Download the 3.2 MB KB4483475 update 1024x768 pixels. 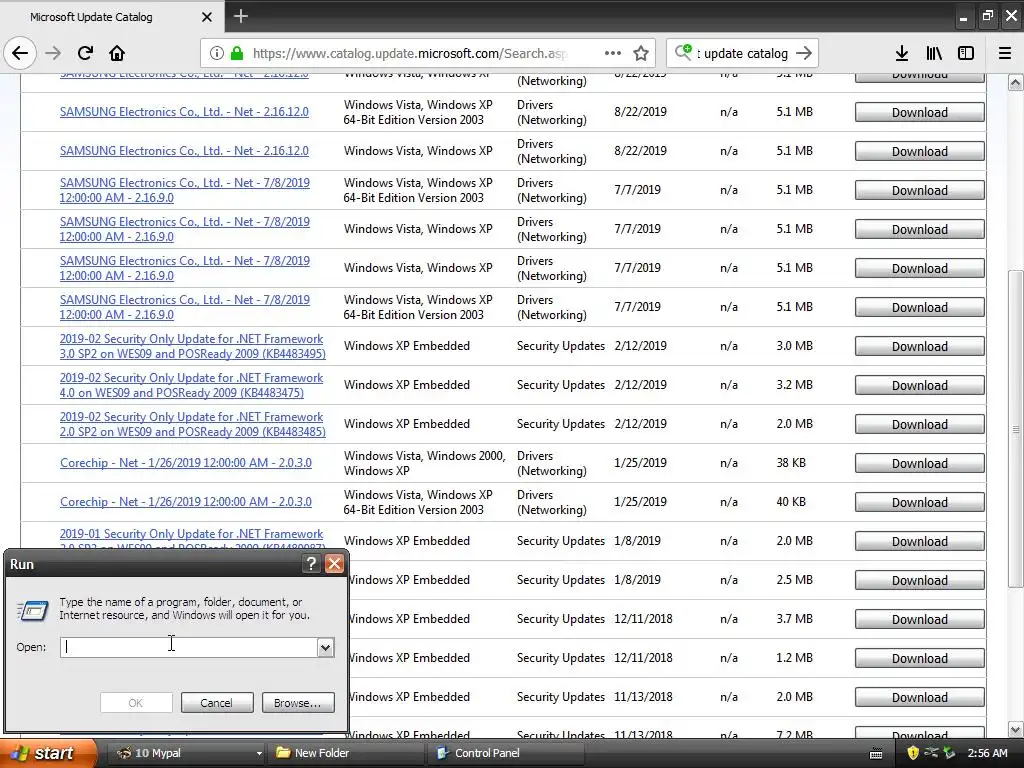point(920,385)
